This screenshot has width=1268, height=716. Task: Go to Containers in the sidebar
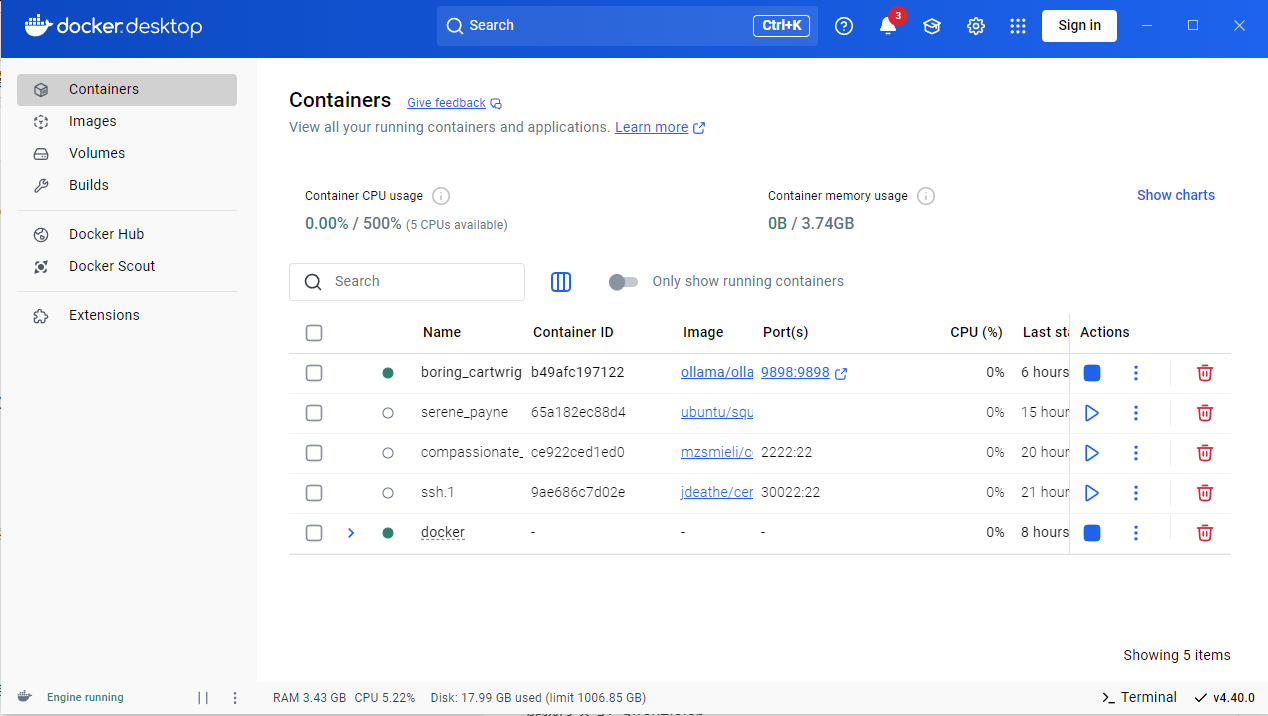[127, 89]
